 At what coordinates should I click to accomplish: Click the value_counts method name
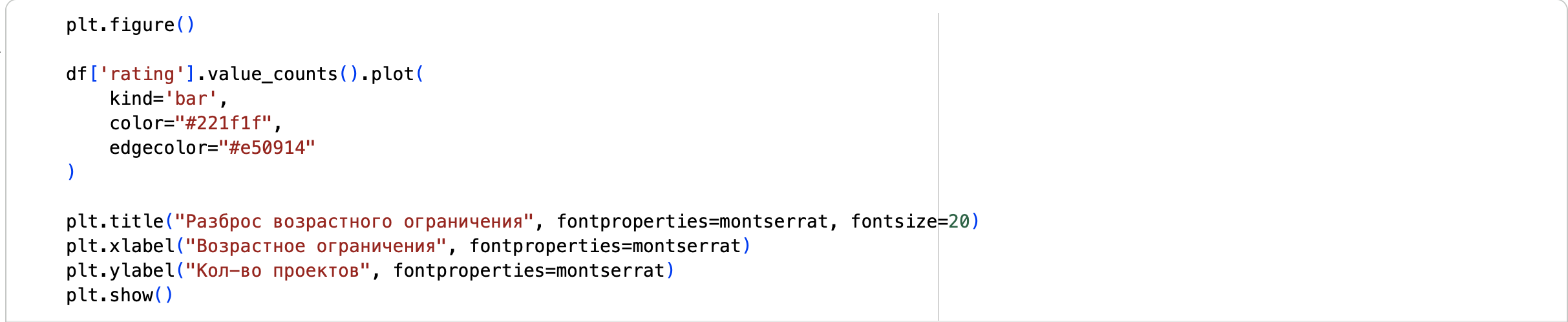point(272,74)
